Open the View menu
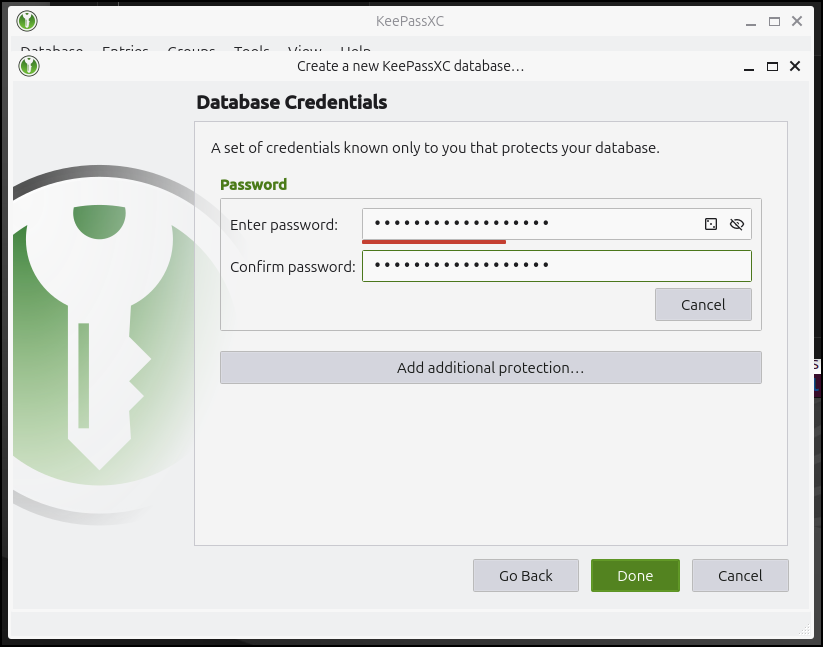Viewport: 823px width, 647px height. (304, 51)
